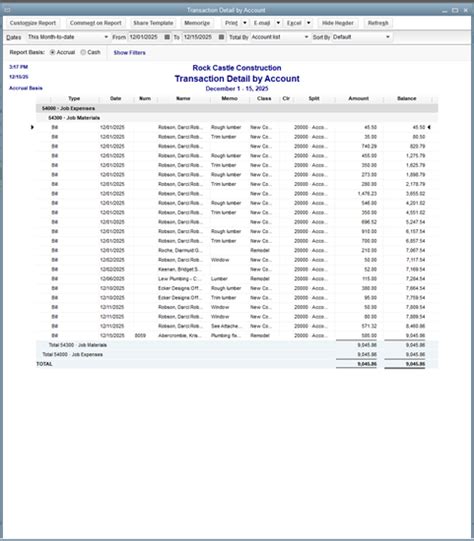Click the TOTAL row label
Screen dimensions: 474x541
click(44, 364)
